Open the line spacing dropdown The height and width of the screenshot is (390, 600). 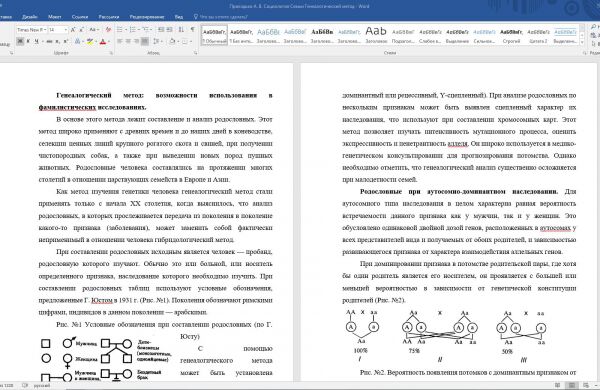point(157,41)
